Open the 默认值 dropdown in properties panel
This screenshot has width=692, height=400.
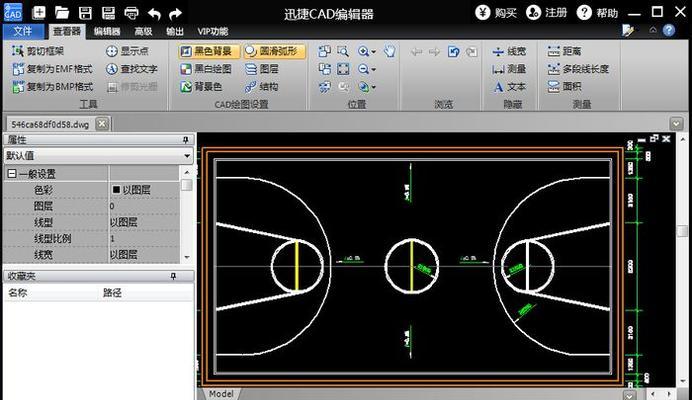tap(187, 156)
